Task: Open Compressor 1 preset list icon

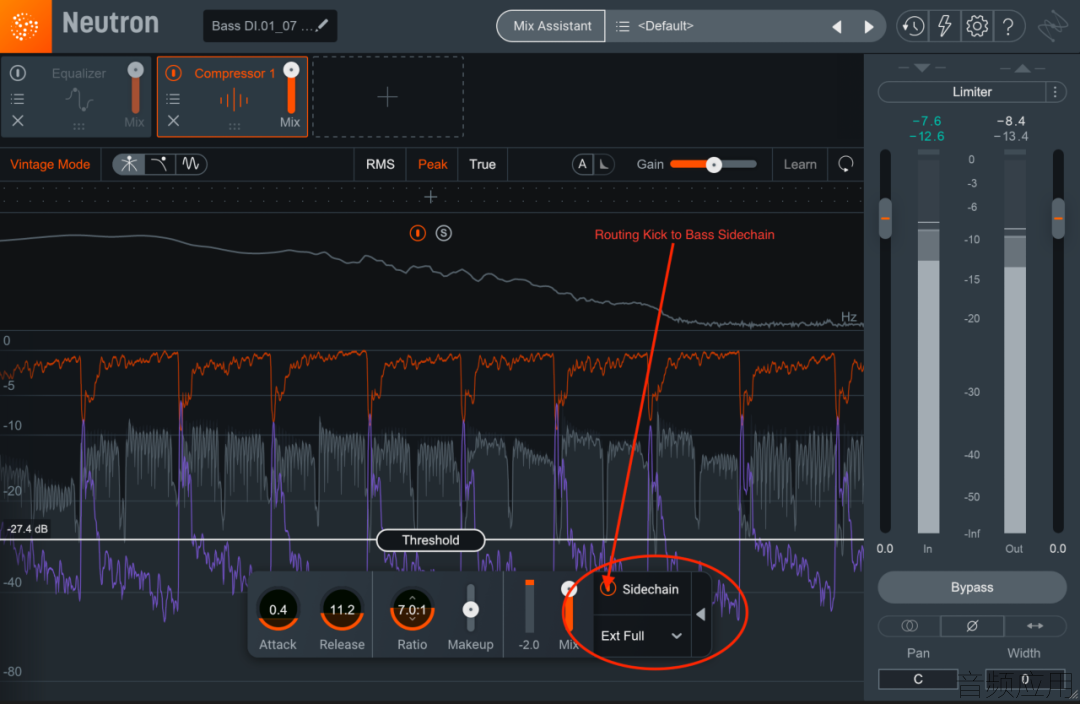Action: coord(174,99)
